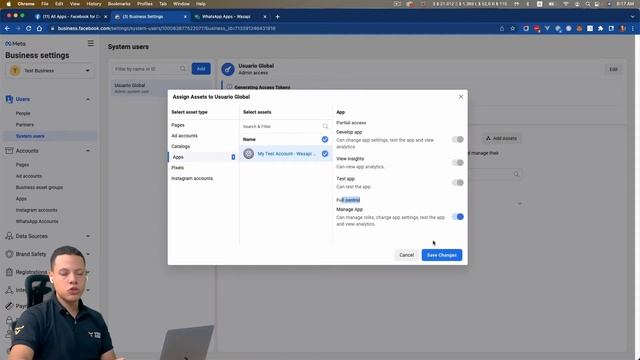Screen dimensions: 640x360
Task: Open My Test Account app row
Action: (x=286, y=154)
